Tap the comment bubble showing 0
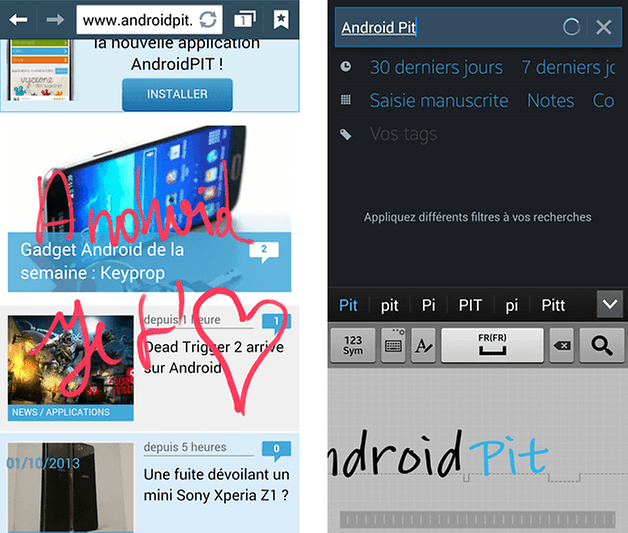Image resolution: width=628 pixels, height=533 pixels. click(x=276, y=450)
